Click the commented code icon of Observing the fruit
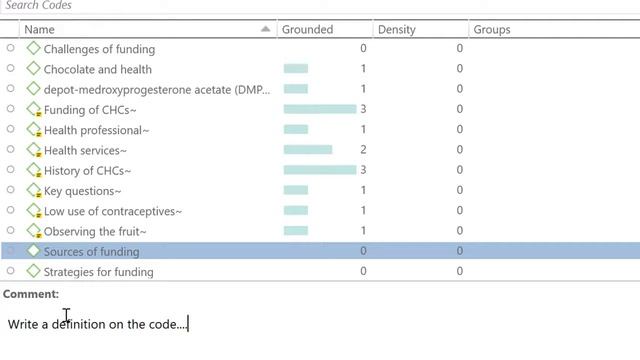640x360 pixels. tap(34, 231)
